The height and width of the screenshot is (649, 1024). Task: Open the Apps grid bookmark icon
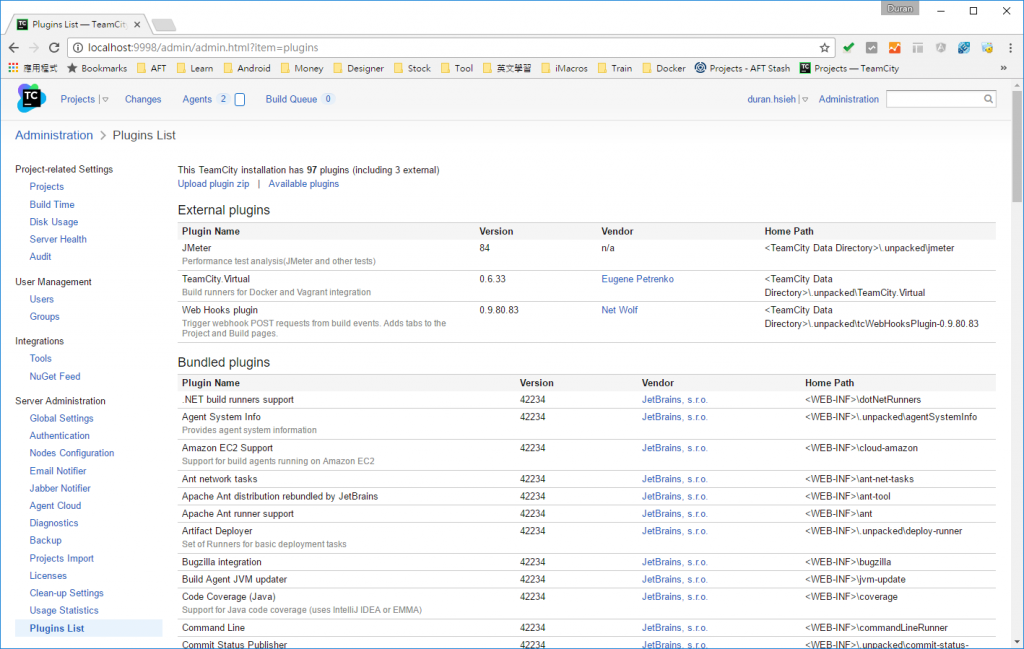tap(13, 68)
